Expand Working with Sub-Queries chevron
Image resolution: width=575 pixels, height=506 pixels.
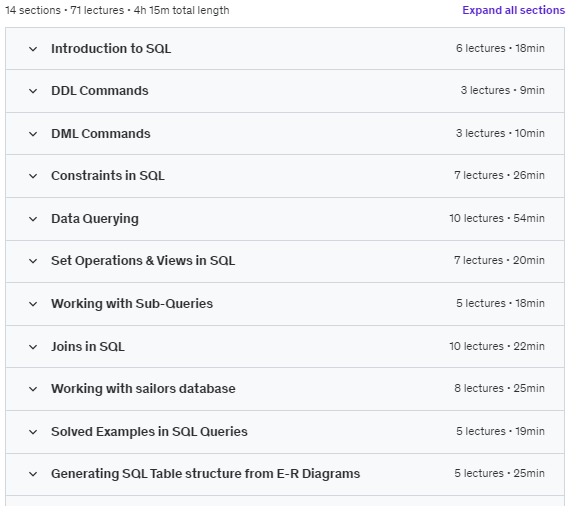33,304
